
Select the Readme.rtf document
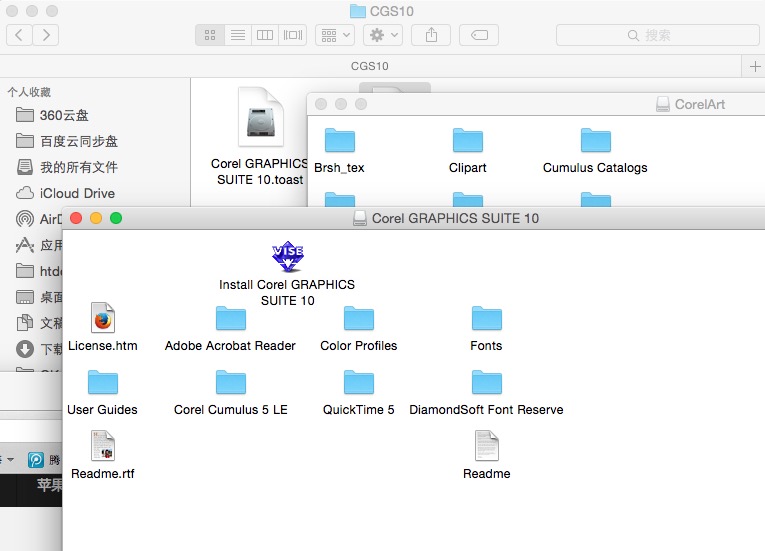102,447
